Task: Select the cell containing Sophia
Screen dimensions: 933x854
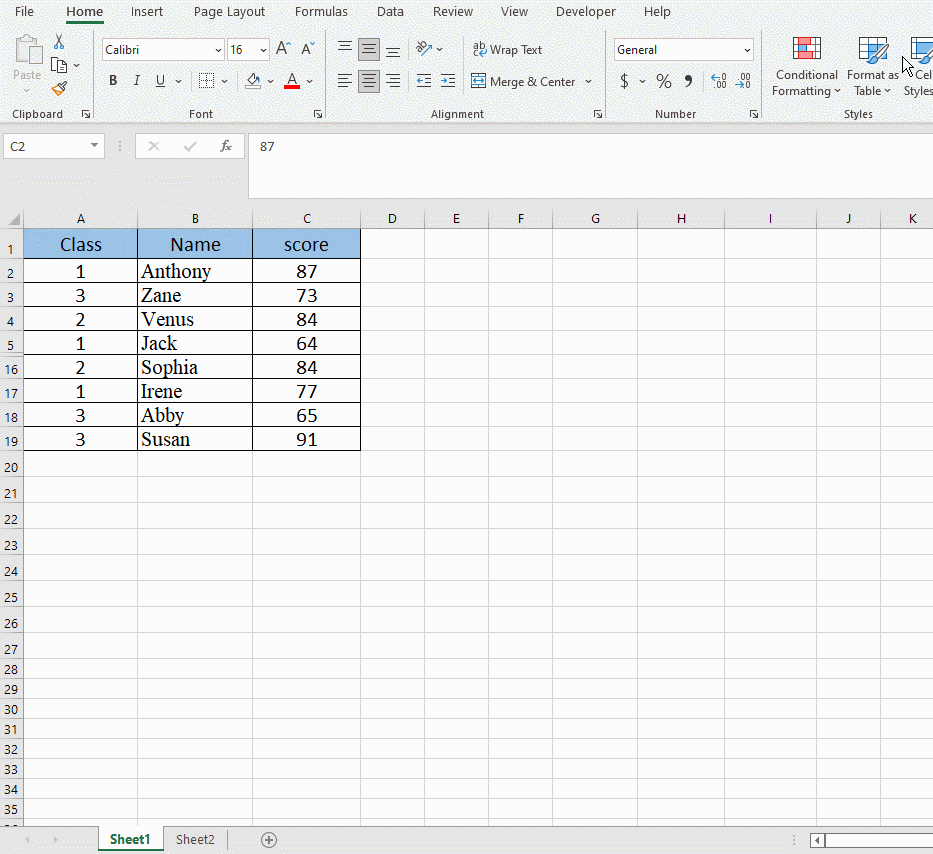Action: [x=195, y=367]
